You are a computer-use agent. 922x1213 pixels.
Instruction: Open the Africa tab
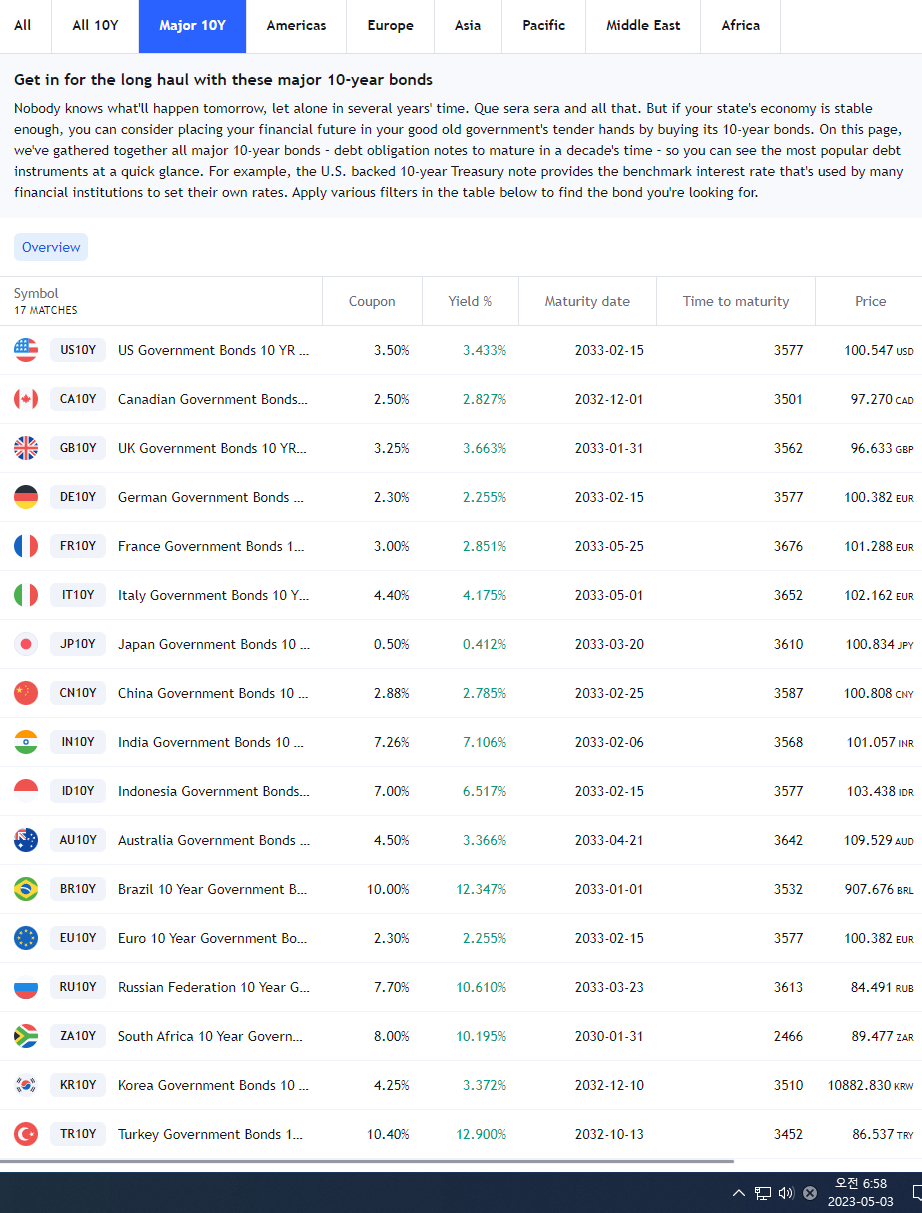coord(741,26)
